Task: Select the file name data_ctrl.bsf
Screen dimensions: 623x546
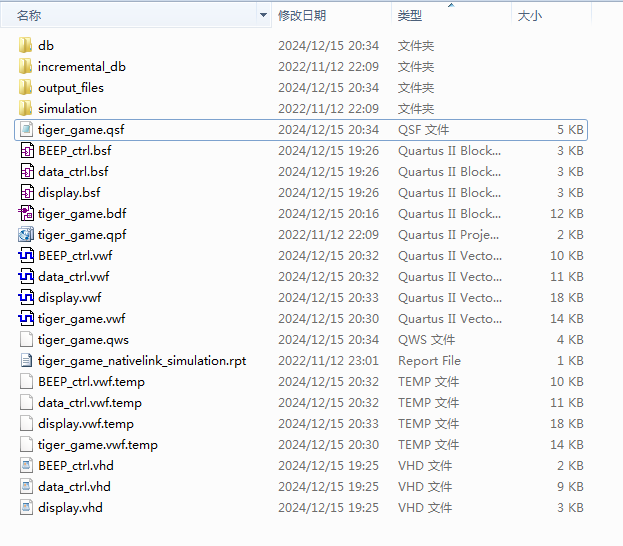Action: click(x=73, y=172)
